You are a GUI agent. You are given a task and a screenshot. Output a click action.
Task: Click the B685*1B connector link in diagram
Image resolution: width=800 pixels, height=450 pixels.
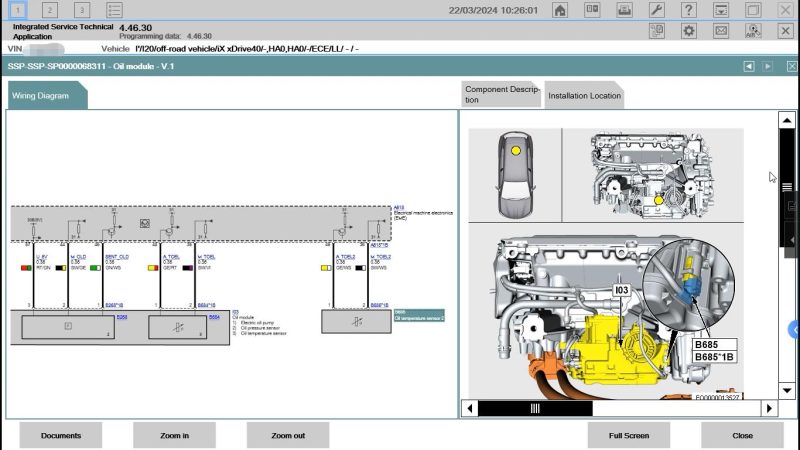[379, 305]
